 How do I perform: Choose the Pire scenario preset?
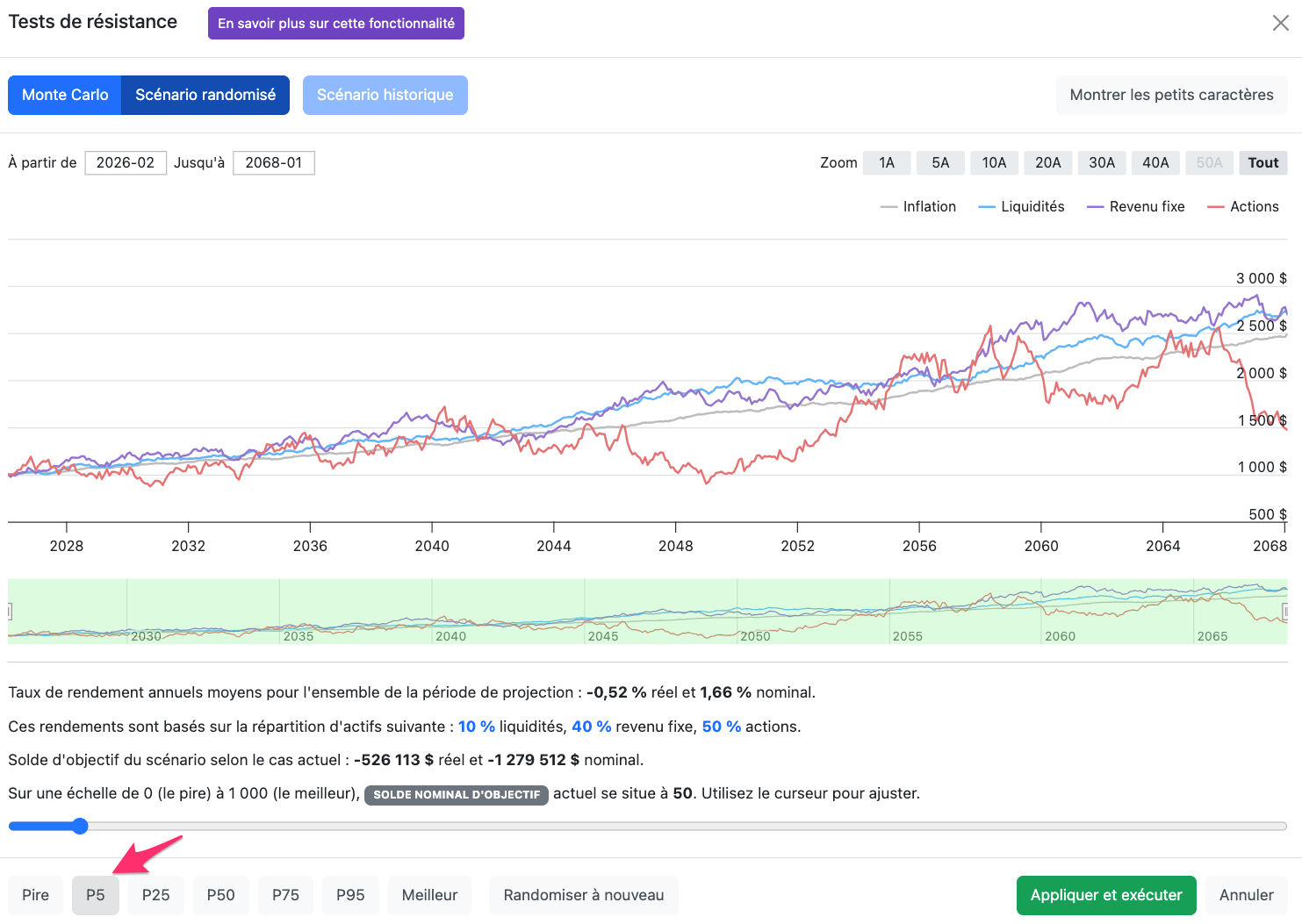click(x=36, y=895)
